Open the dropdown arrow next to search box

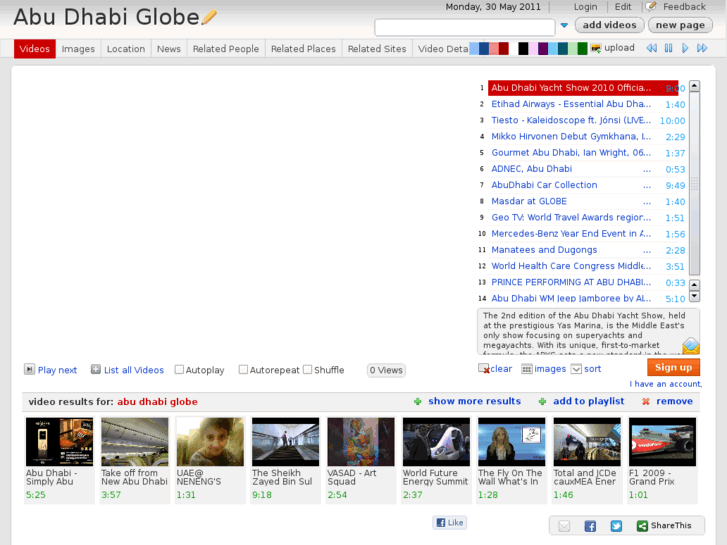(564, 26)
